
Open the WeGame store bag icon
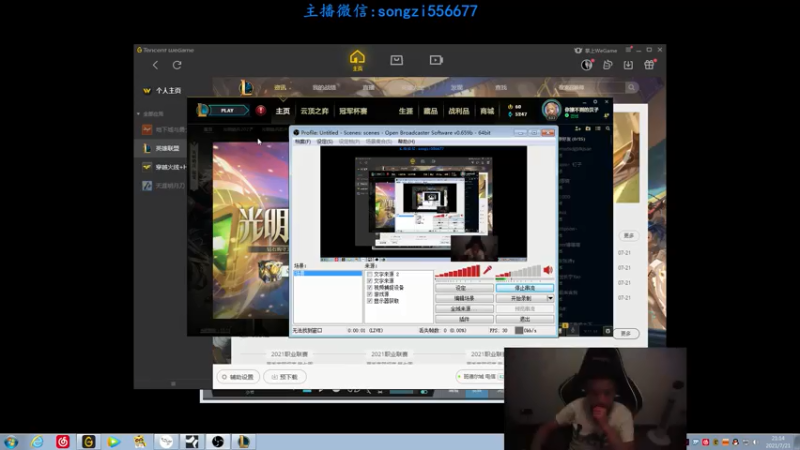(396, 60)
